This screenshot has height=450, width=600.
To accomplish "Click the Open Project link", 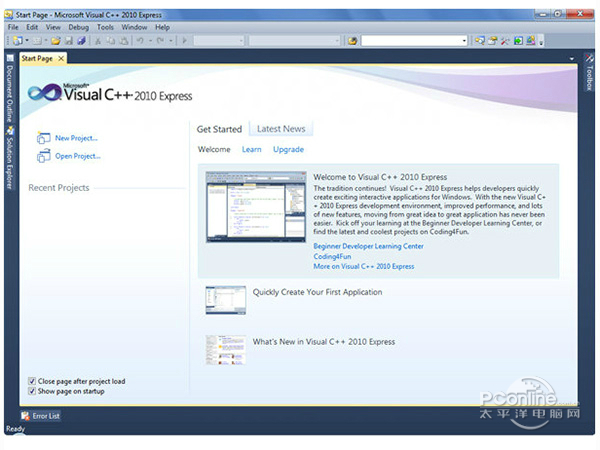I will click(x=78, y=156).
